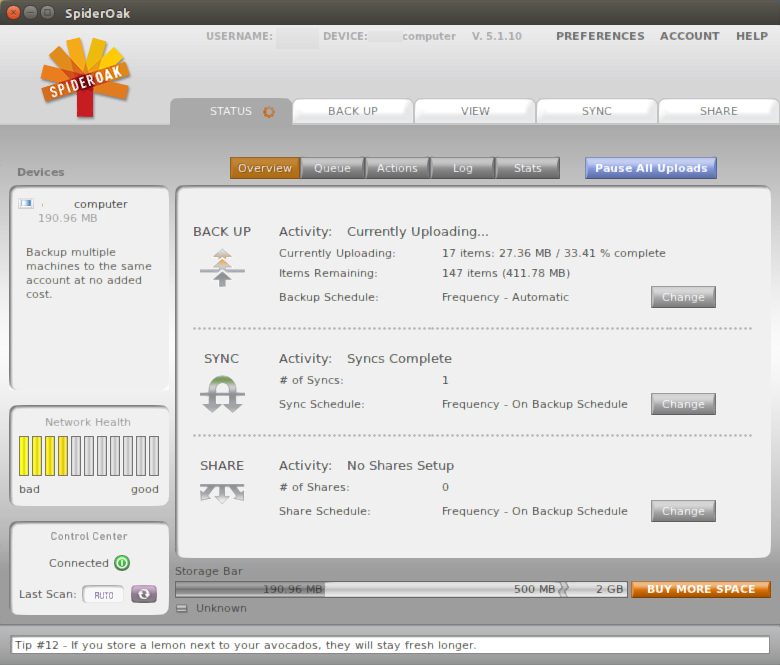Pause all uploads

coord(651,168)
